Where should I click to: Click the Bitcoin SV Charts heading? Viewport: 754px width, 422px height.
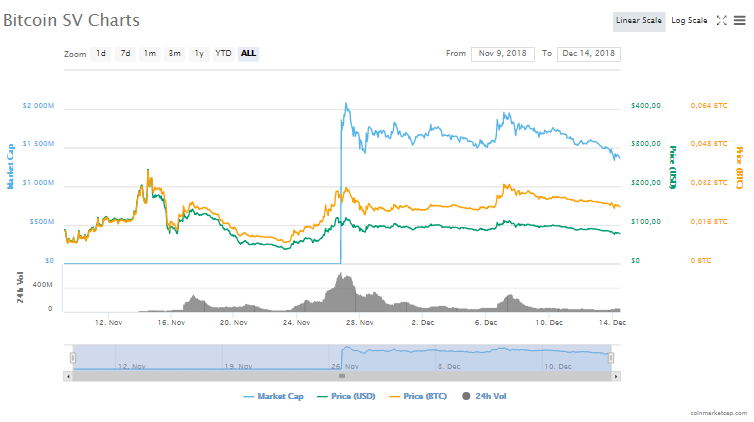pos(71,20)
